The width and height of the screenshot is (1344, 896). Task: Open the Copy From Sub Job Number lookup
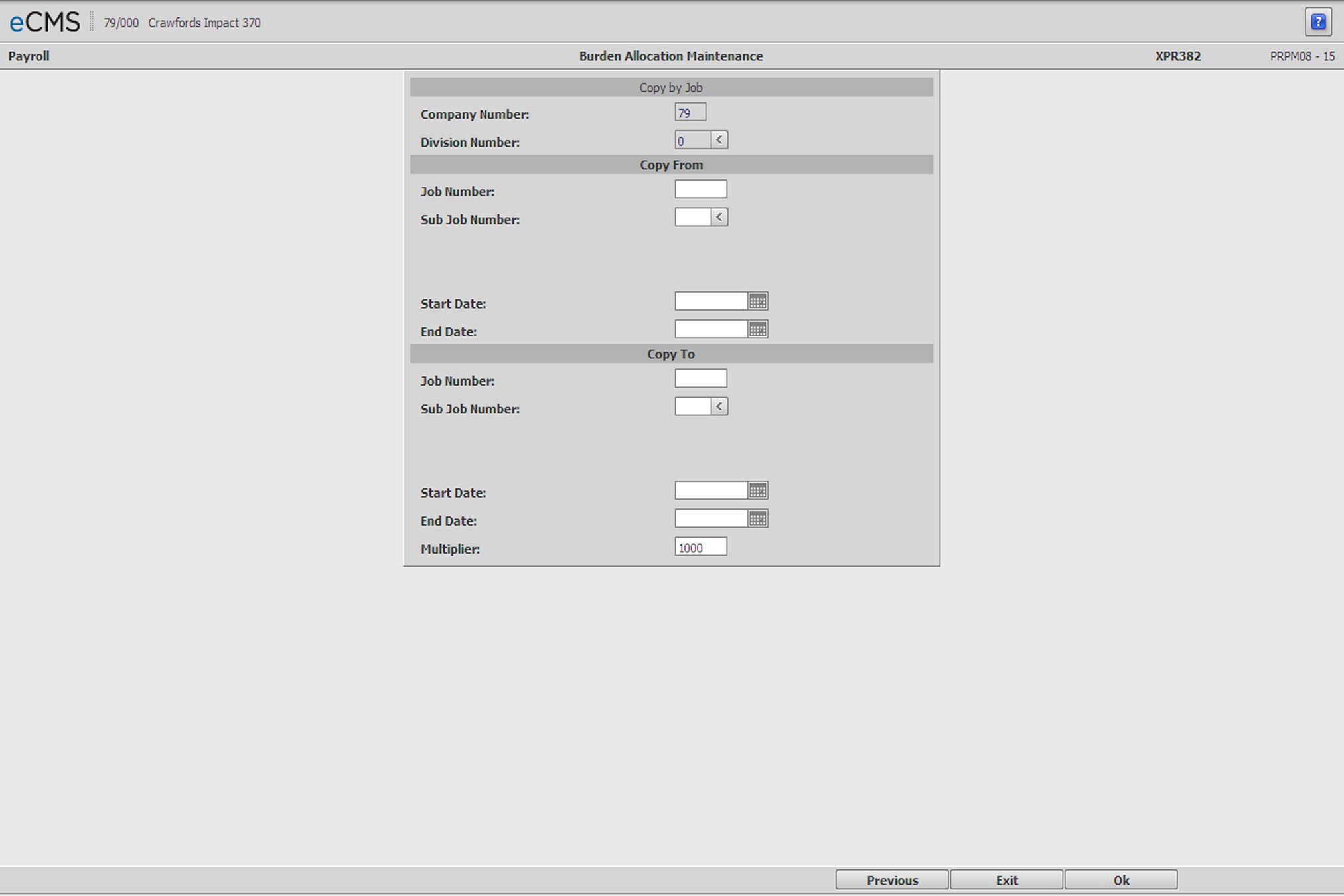(x=721, y=217)
